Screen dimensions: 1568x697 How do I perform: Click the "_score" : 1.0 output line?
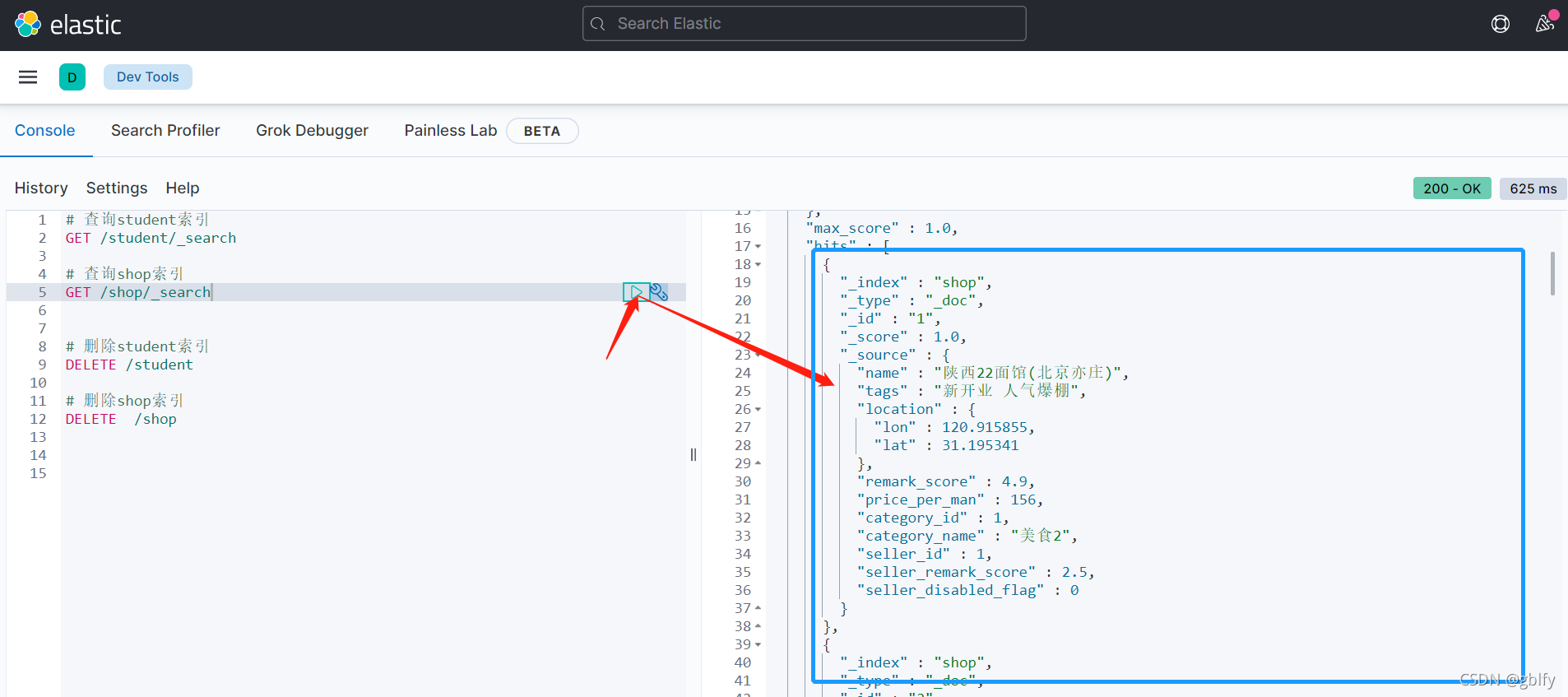(903, 337)
